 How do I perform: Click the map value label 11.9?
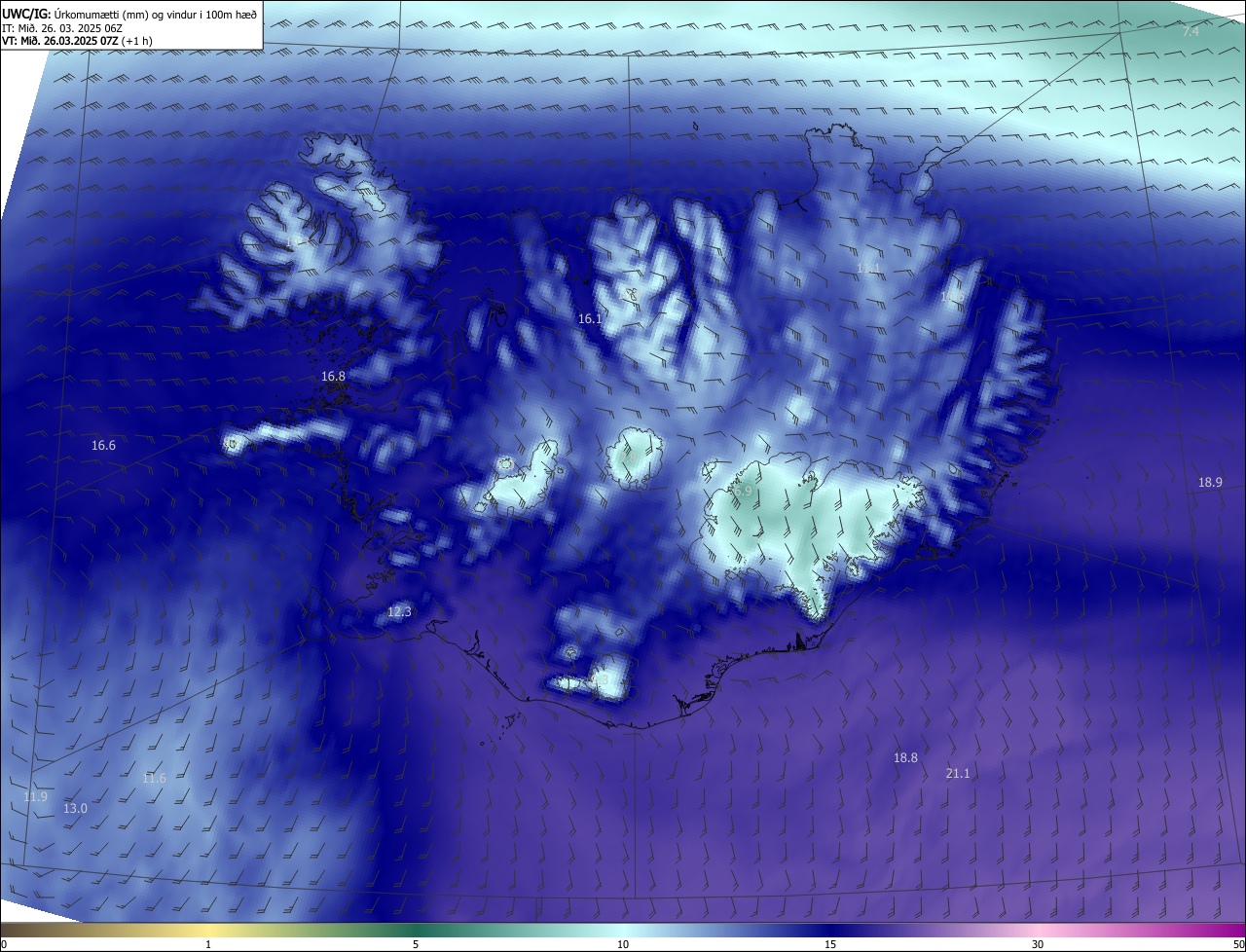(x=35, y=796)
